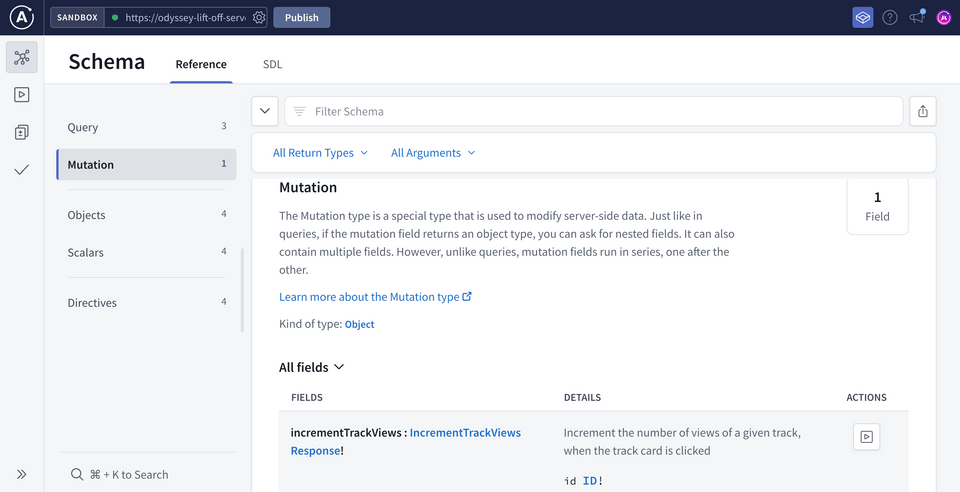Open the connection settings gear icon
The height and width of the screenshot is (492, 960).
259,18
